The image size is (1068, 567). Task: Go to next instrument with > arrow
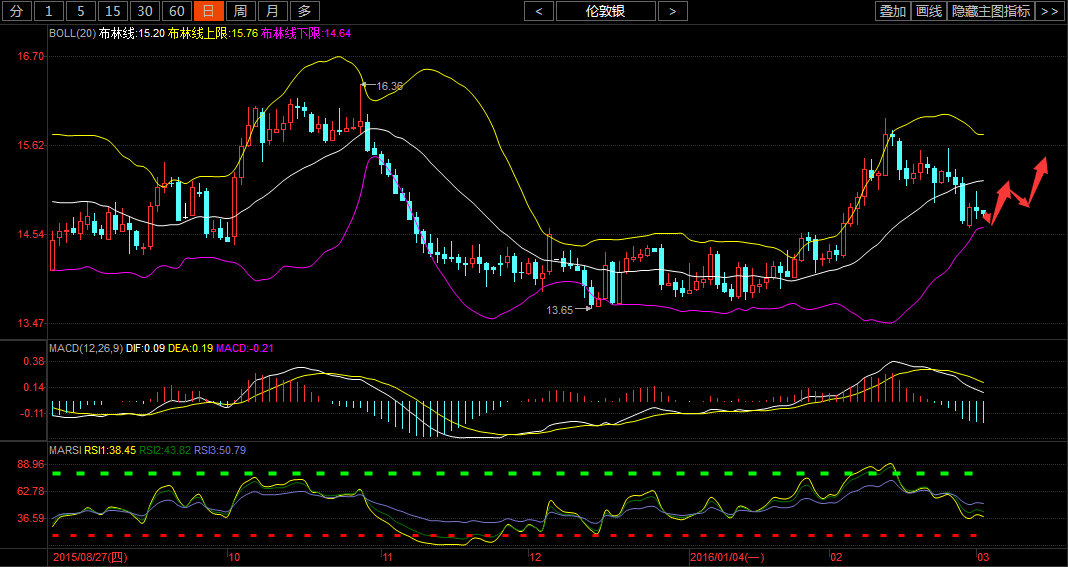tap(672, 11)
